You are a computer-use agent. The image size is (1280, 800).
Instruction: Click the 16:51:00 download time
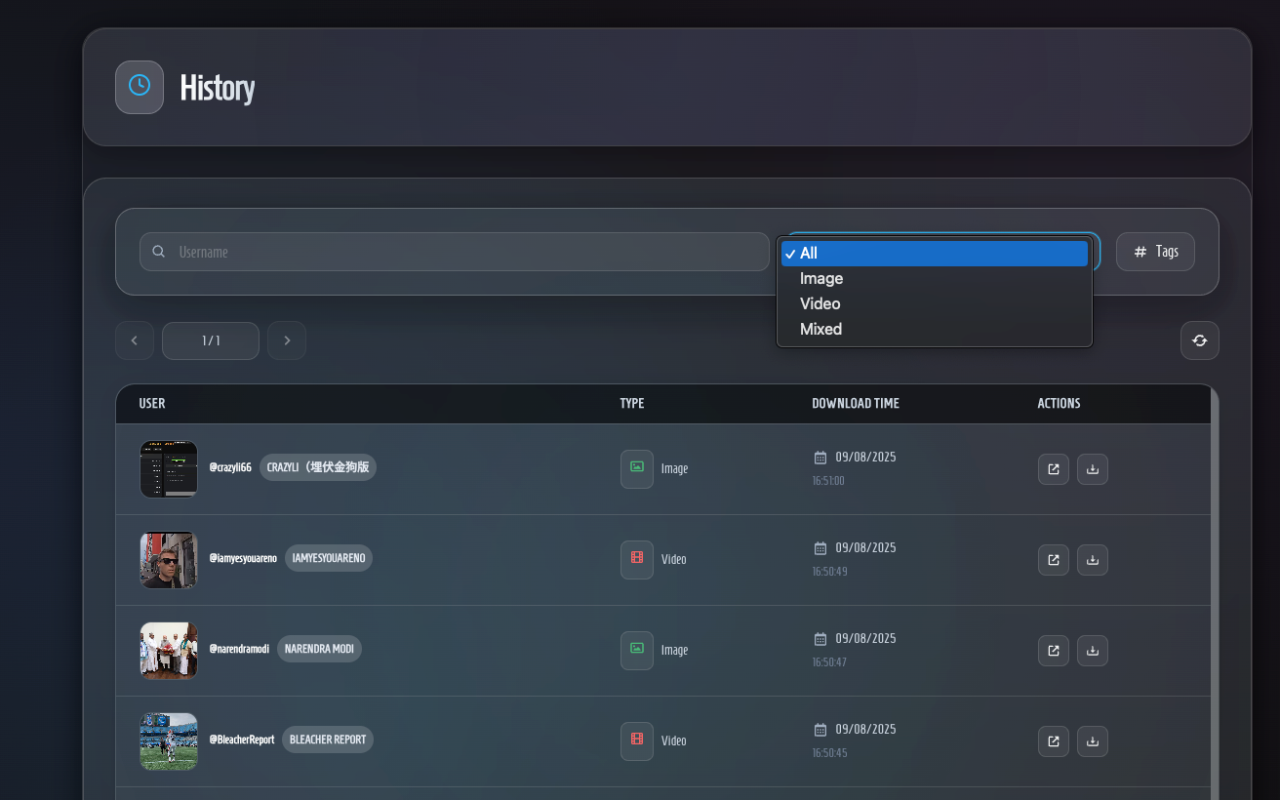click(x=828, y=481)
